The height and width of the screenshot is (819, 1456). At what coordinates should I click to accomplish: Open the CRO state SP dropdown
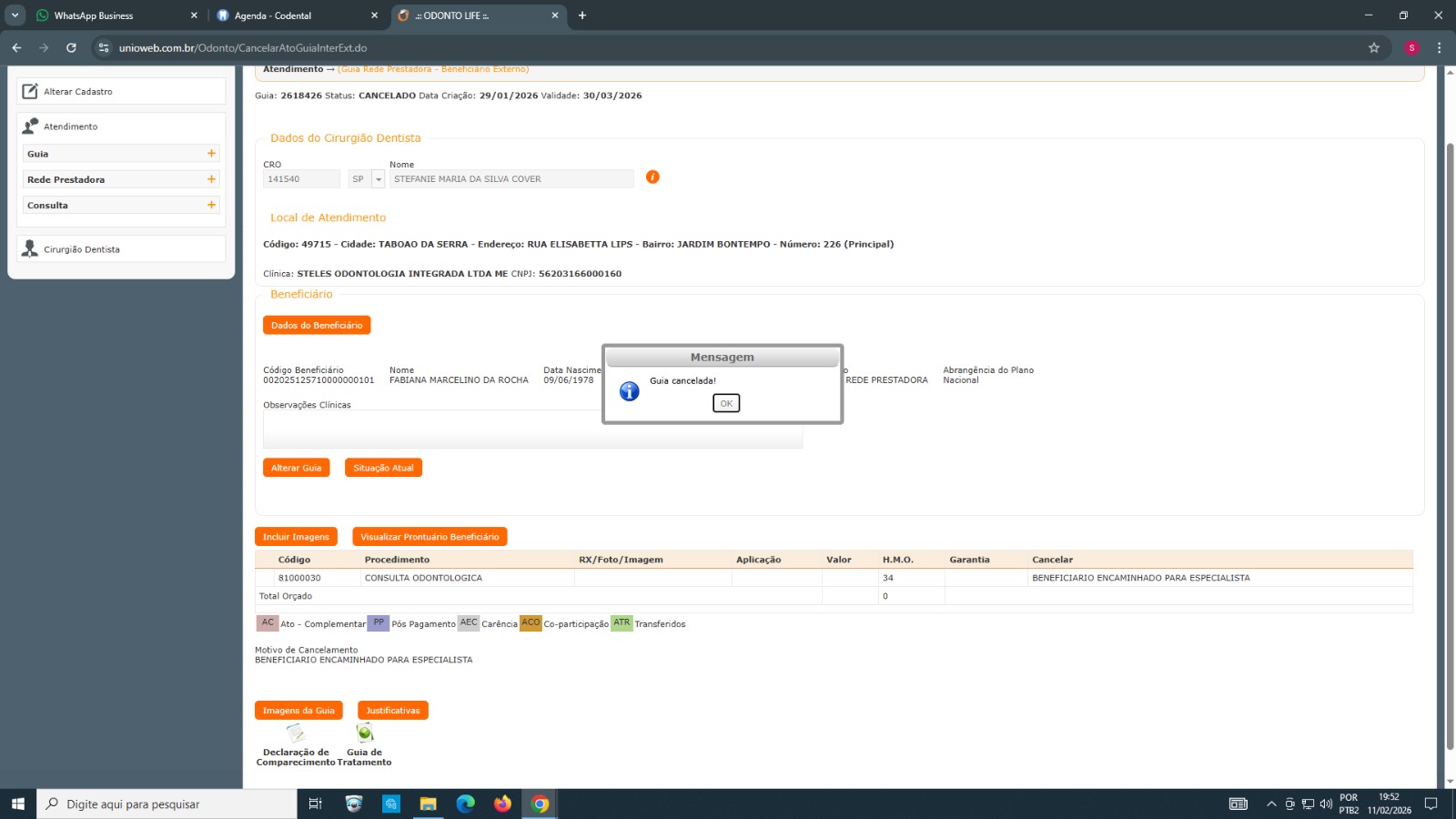[x=379, y=179]
